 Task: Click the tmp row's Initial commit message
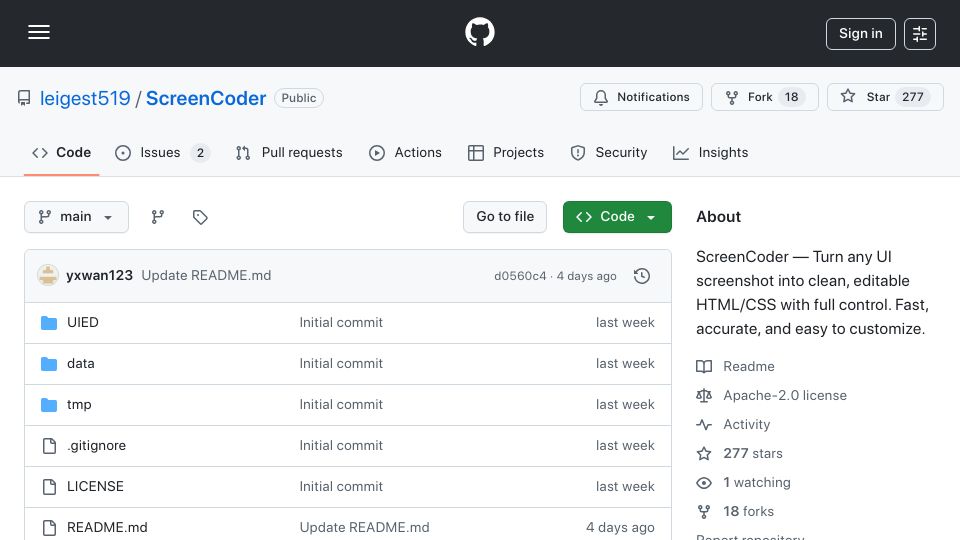(341, 405)
